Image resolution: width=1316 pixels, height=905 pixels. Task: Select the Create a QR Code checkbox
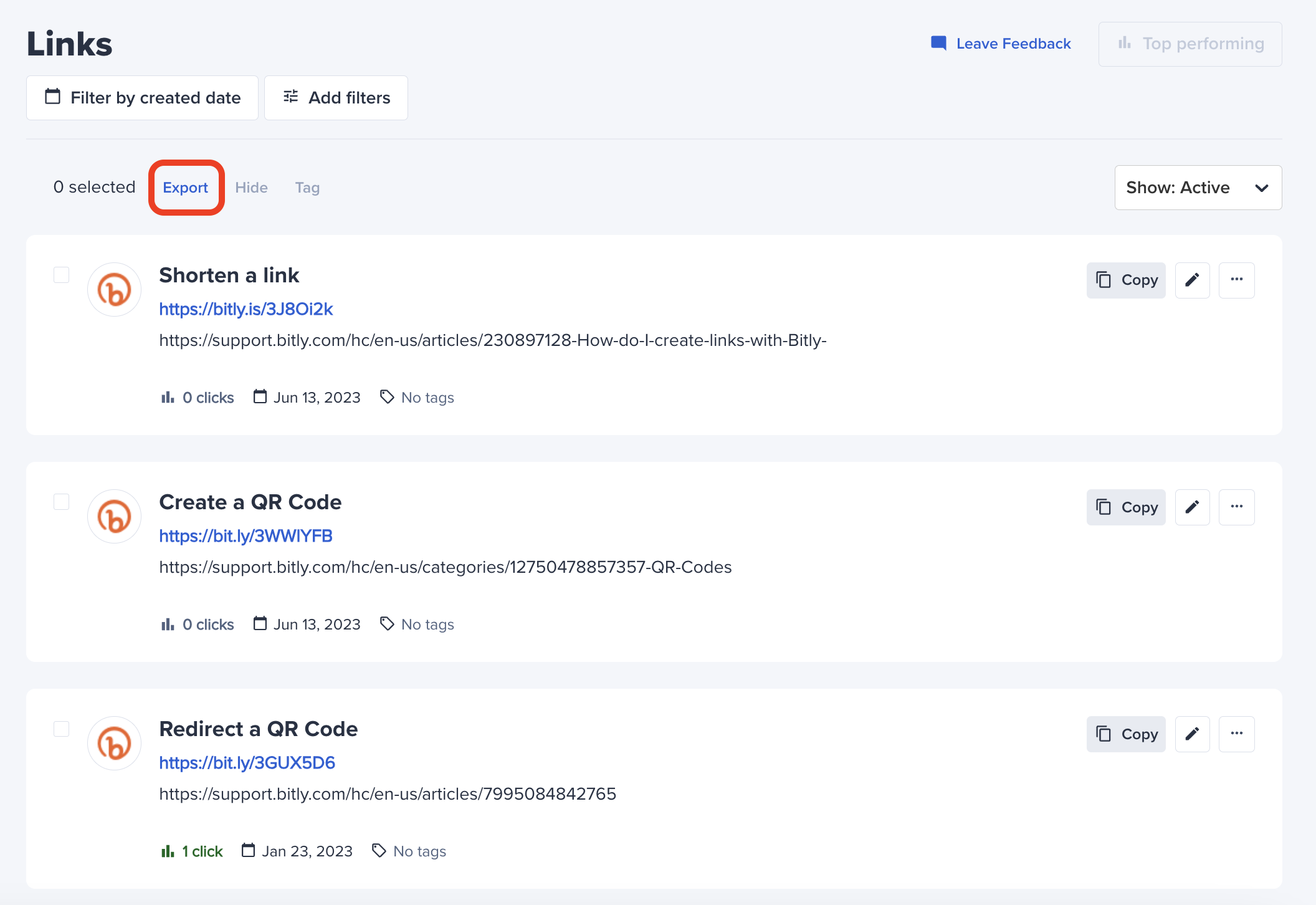[x=61, y=502]
